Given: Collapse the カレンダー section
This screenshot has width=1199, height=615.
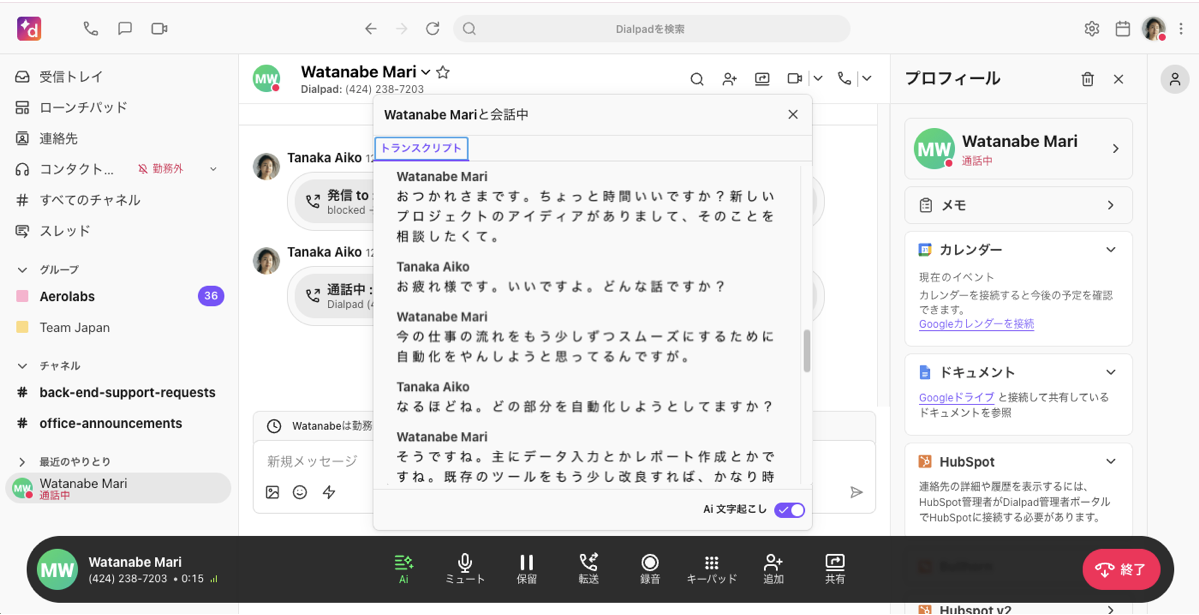Looking at the screenshot, I should (1110, 249).
